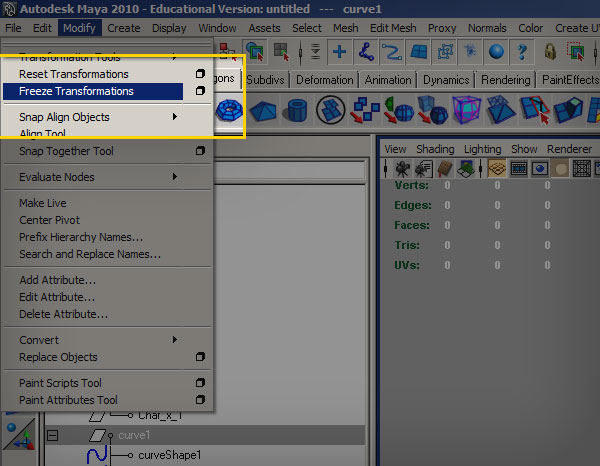Select curveShape1 in the Outliner

170,455
